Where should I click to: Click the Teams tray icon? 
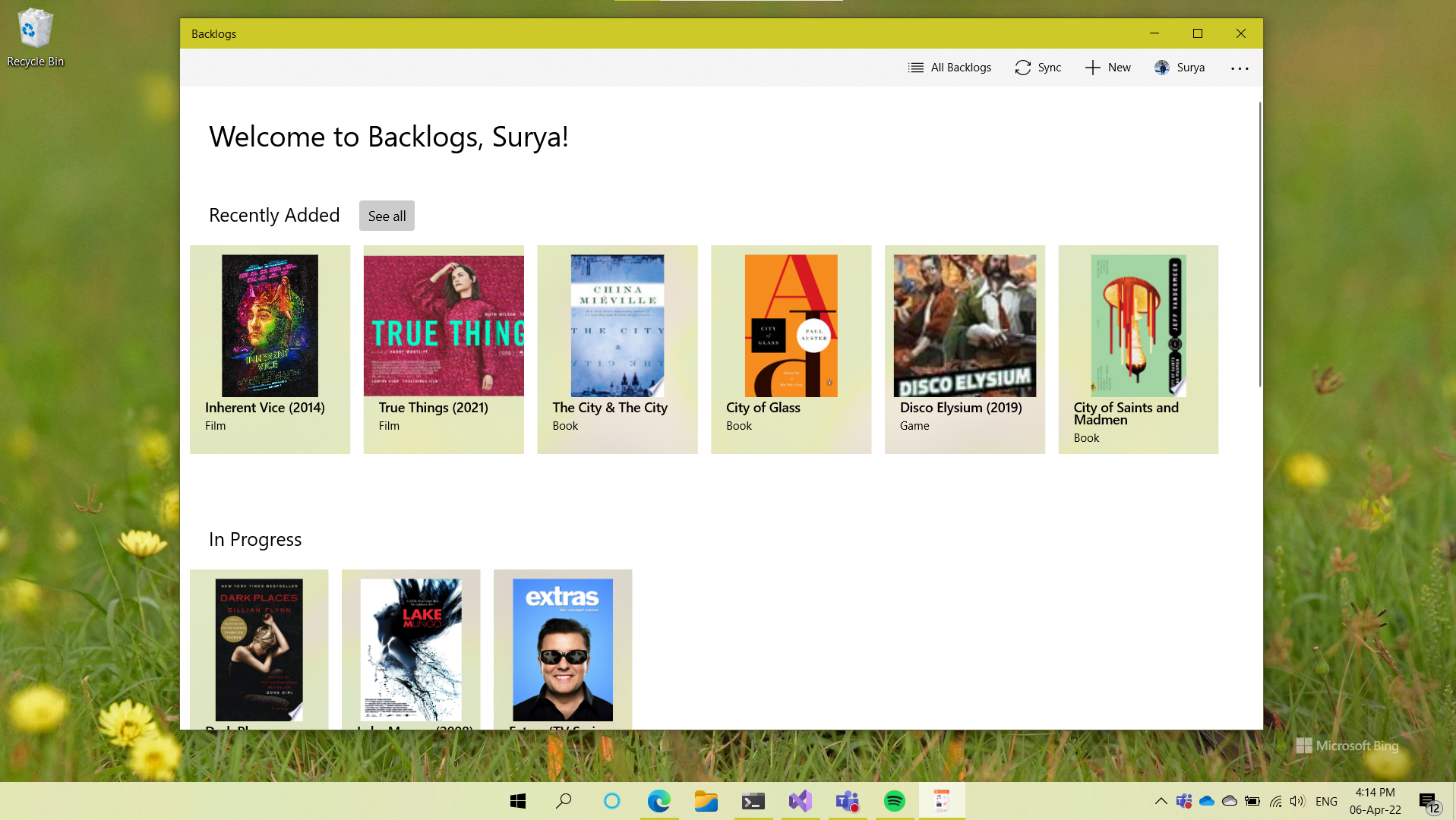tap(1183, 801)
